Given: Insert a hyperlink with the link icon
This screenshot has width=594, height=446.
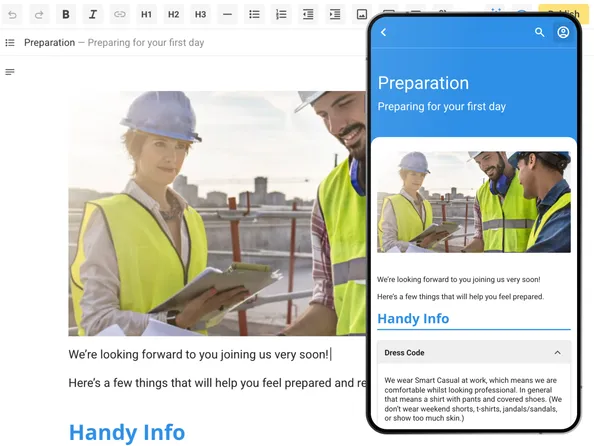Looking at the screenshot, I should click(119, 15).
